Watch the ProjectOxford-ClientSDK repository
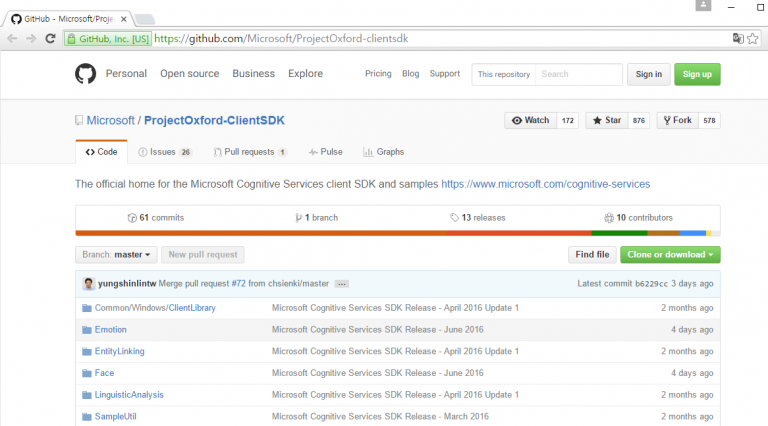Viewport: 768px width, 426px height. [x=530, y=120]
